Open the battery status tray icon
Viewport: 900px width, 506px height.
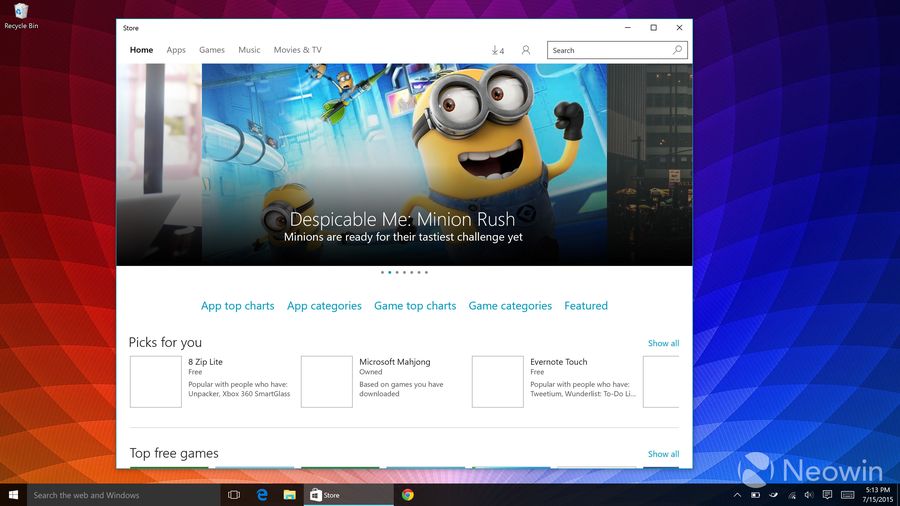coord(755,495)
